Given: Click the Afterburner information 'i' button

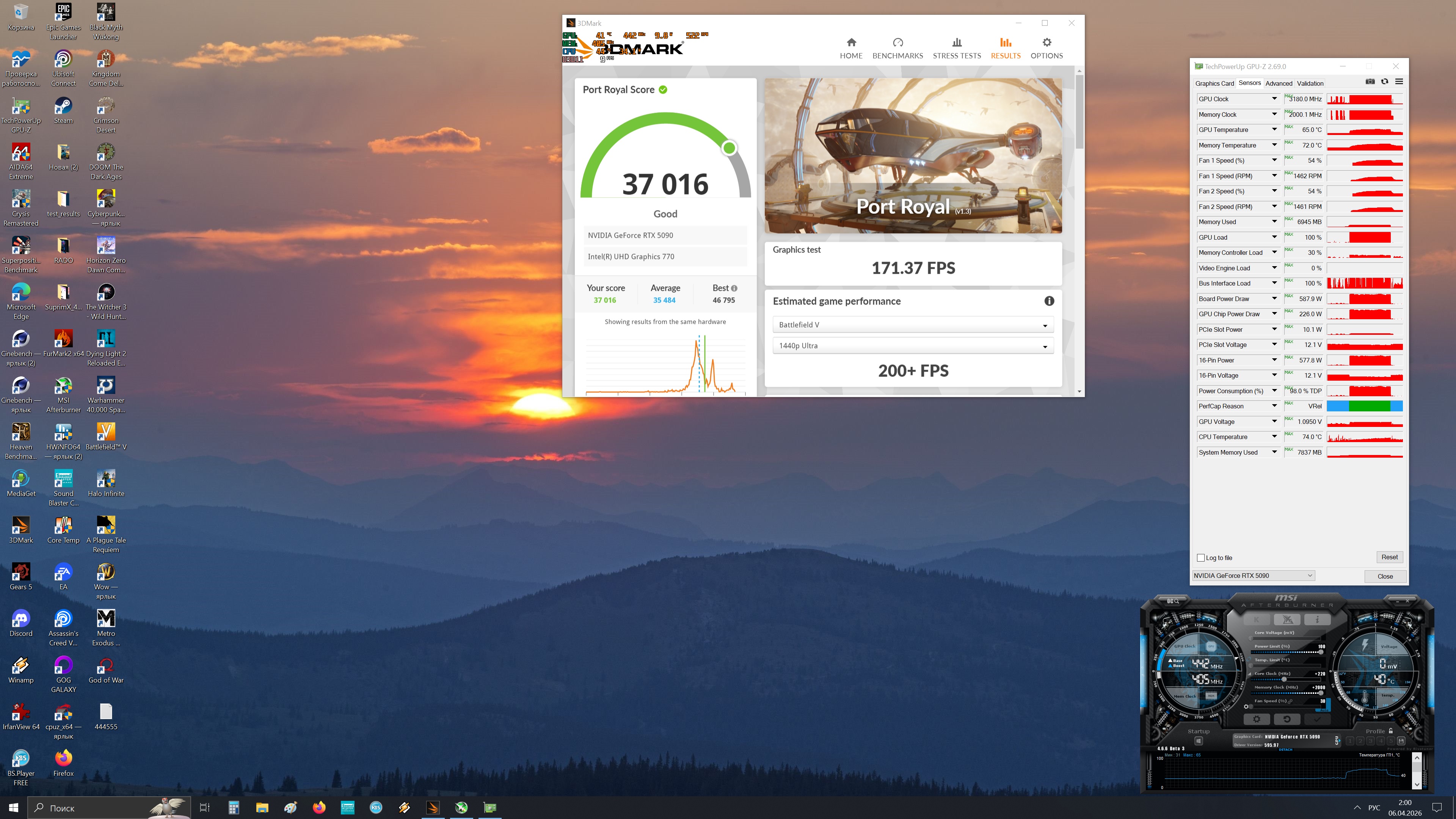Looking at the screenshot, I should 1317,620.
